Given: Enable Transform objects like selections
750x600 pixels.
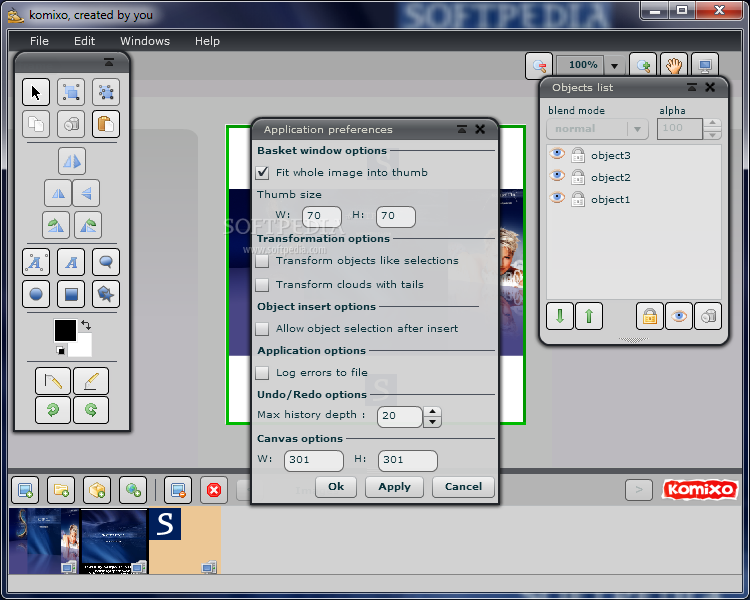Looking at the screenshot, I should click(x=262, y=261).
